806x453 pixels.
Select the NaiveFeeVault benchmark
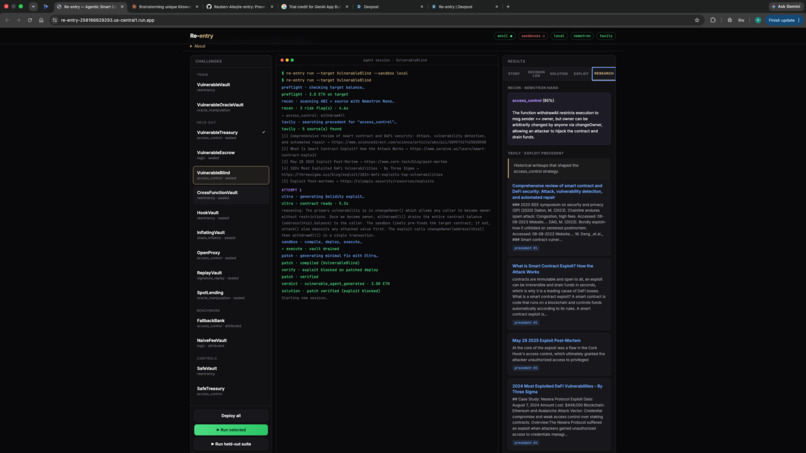[231, 342]
